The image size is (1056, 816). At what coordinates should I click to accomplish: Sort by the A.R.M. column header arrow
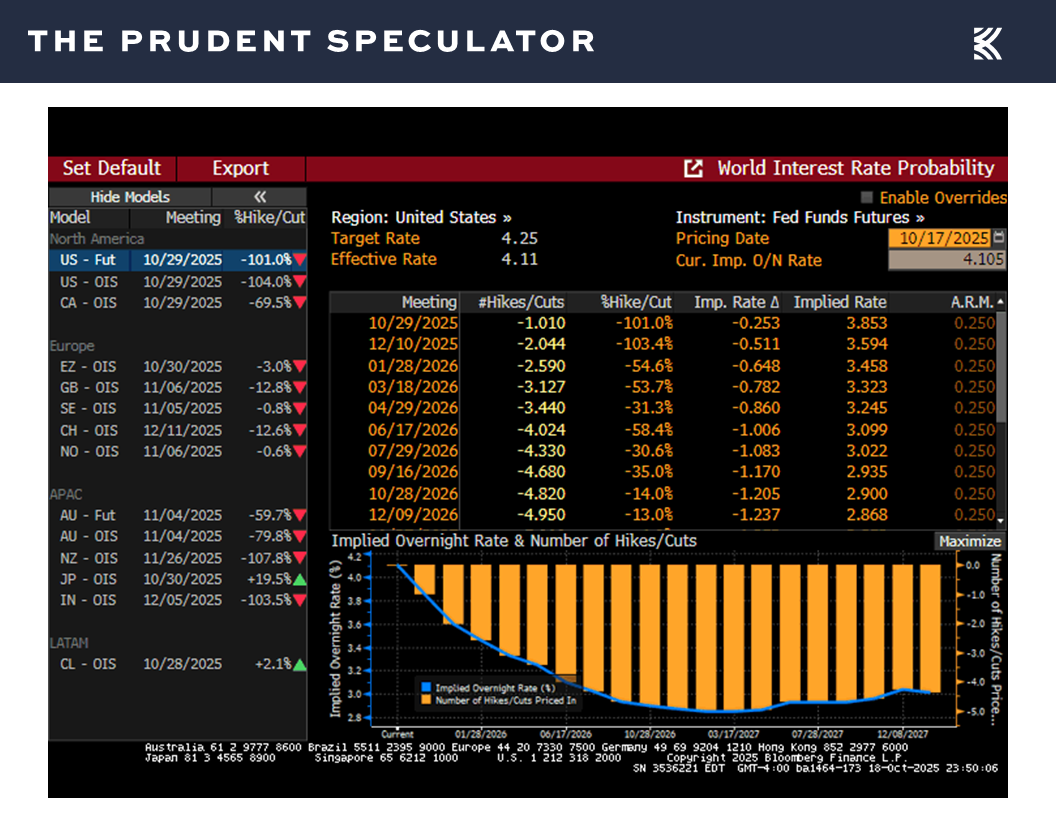(x=1000, y=302)
